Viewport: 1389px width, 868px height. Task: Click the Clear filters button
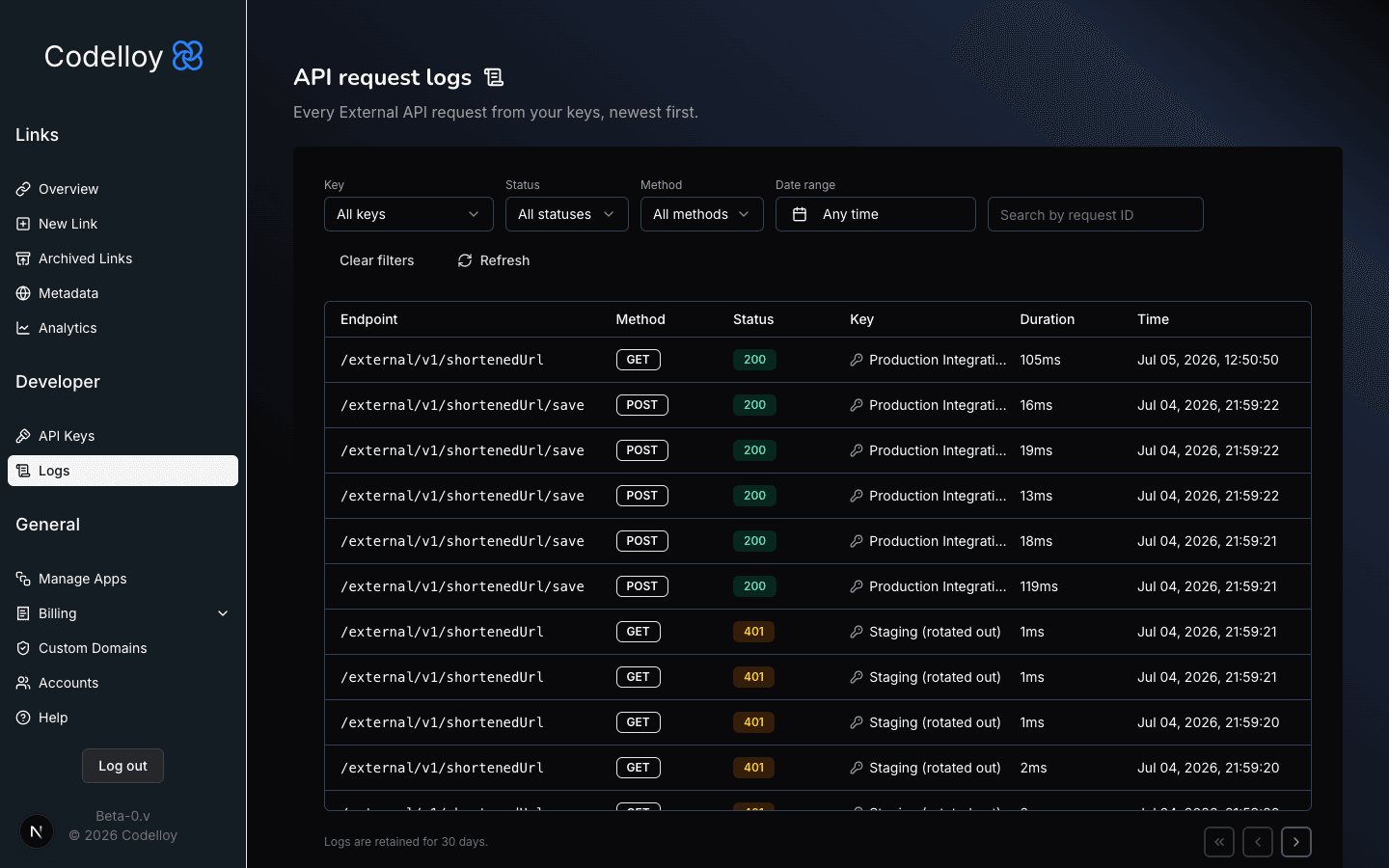(377, 260)
